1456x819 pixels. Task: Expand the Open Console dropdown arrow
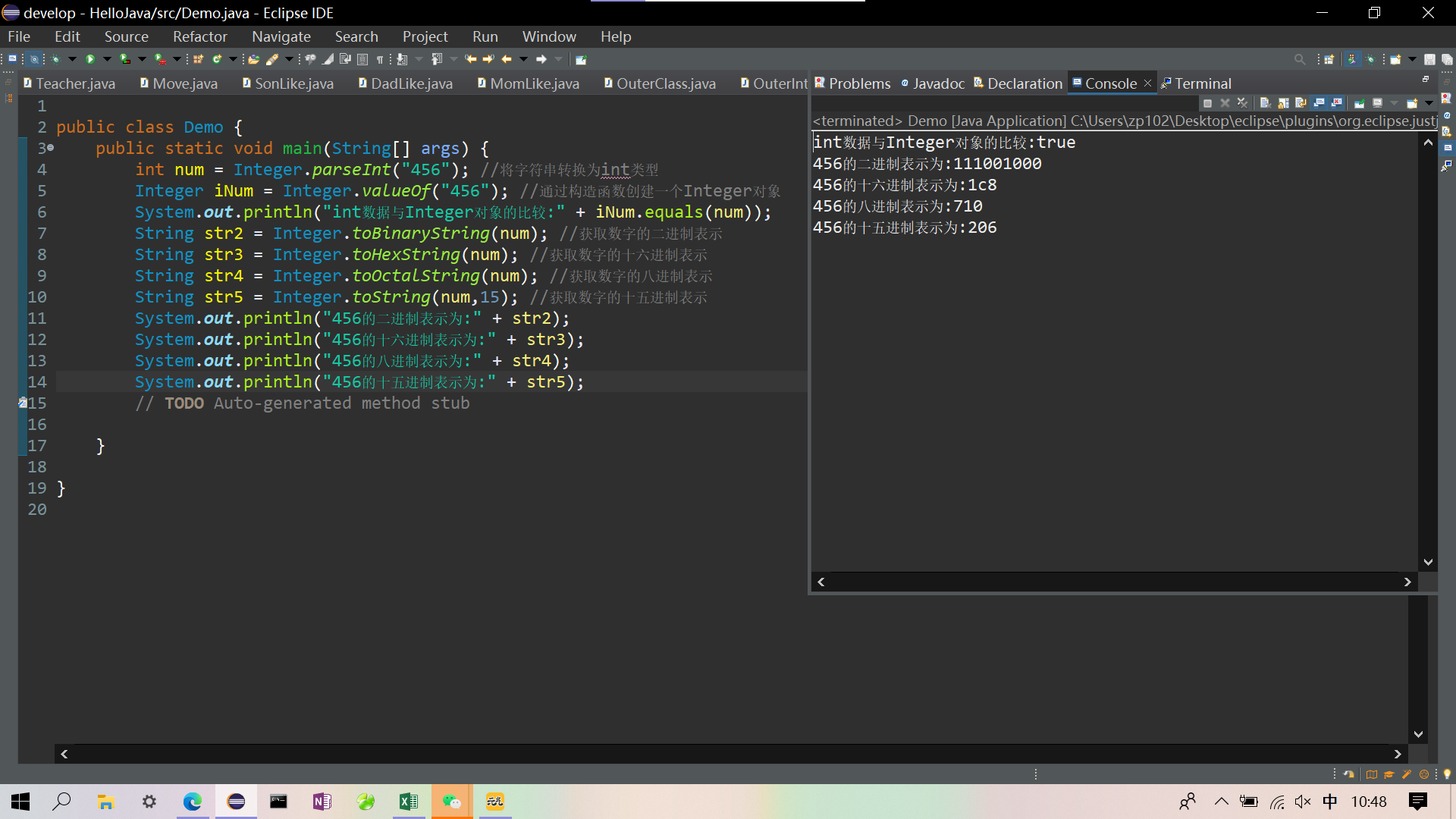(1429, 103)
